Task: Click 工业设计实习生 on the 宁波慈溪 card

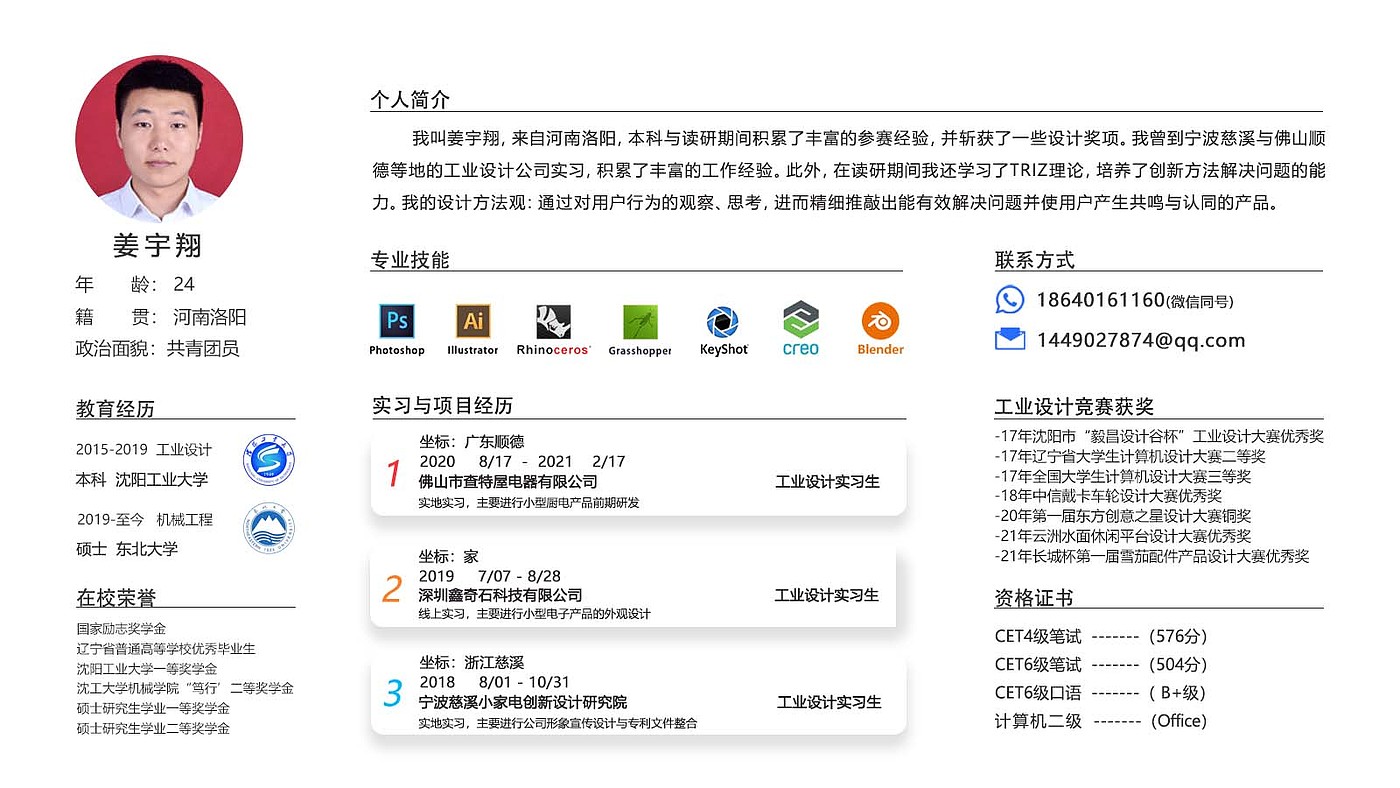Action: [x=830, y=702]
